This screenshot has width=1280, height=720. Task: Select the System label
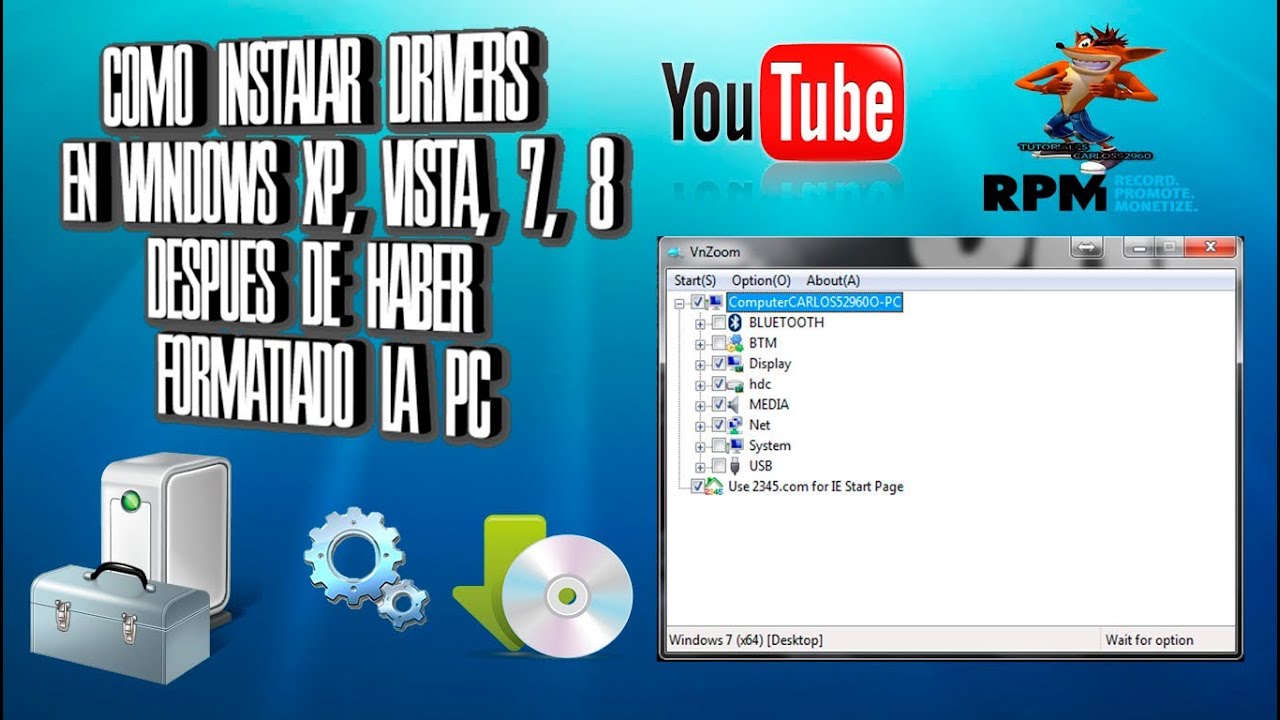pos(770,445)
